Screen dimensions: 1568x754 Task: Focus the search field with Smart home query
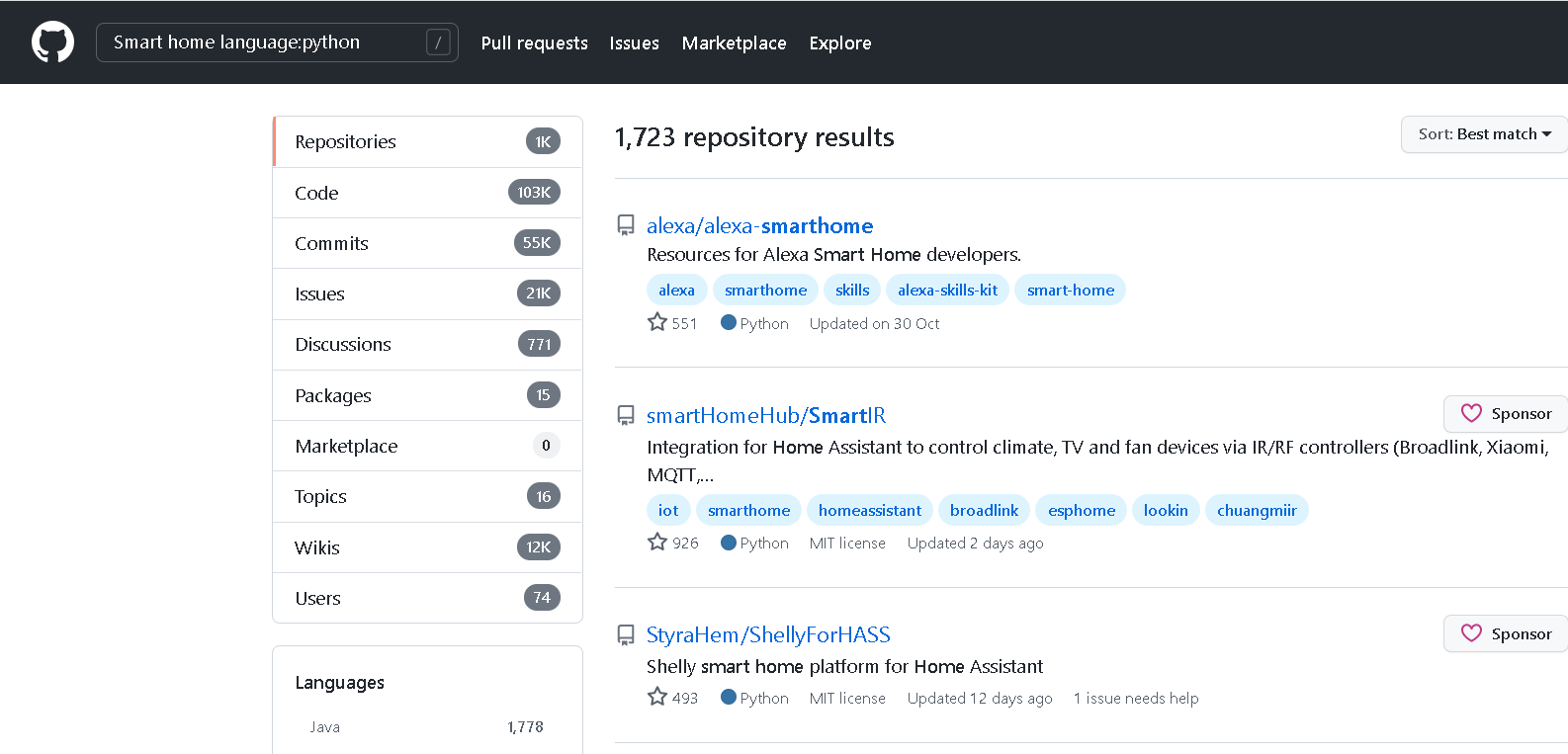(277, 42)
